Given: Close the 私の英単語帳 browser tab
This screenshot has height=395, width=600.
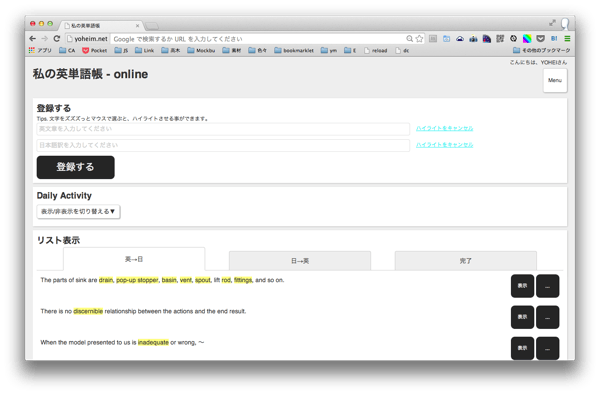Looking at the screenshot, I should pos(137,26).
